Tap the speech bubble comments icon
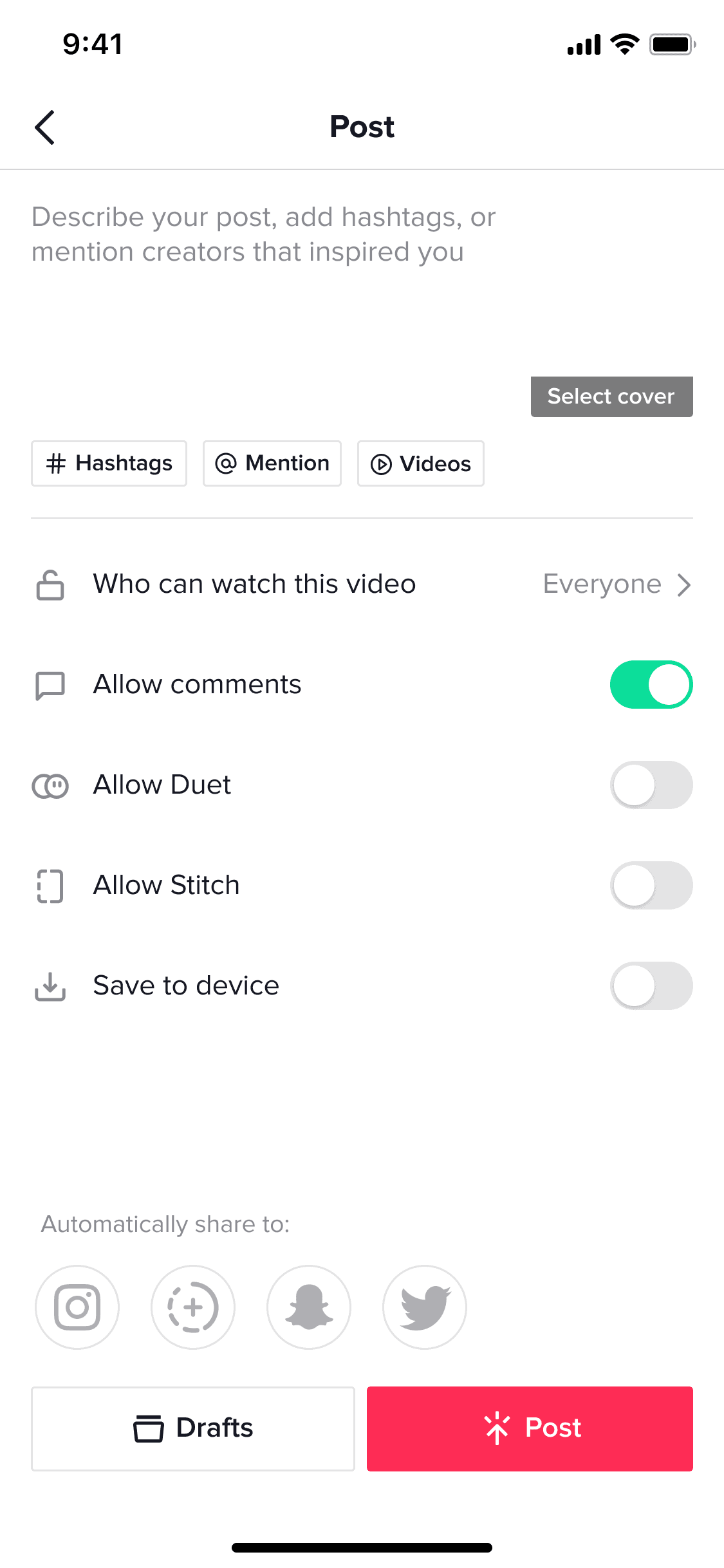724x1568 pixels. (x=50, y=686)
